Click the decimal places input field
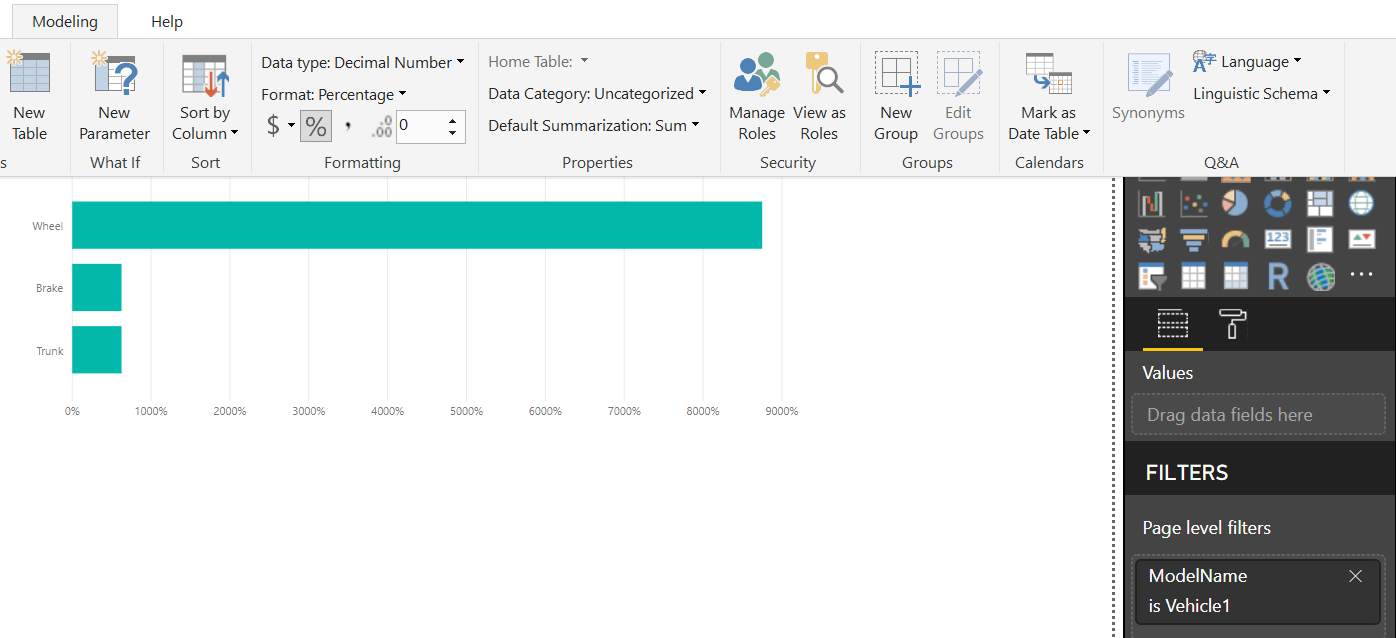This screenshot has width=1396, height=638. 420,126
